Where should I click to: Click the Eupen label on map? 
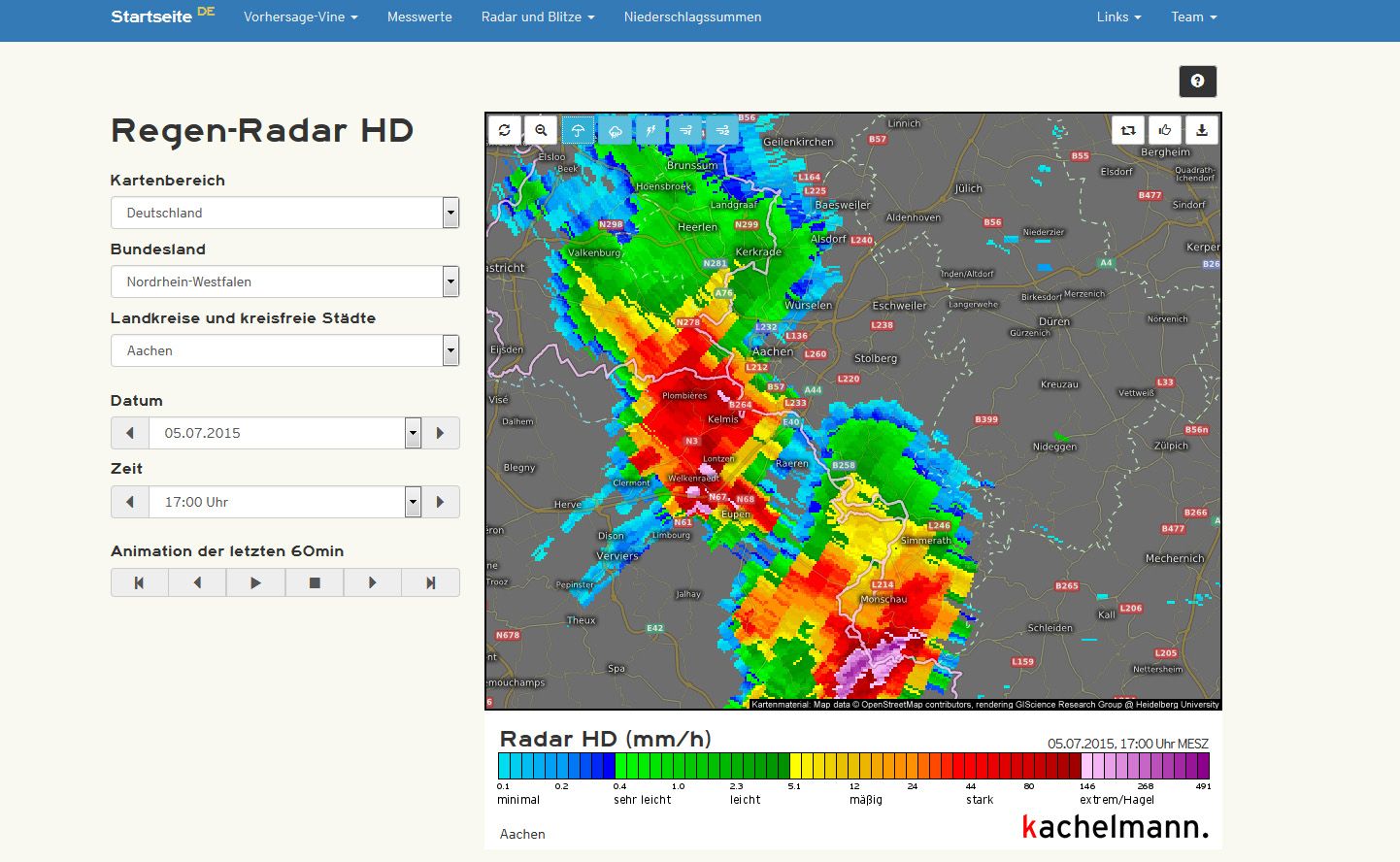[736, 514]
